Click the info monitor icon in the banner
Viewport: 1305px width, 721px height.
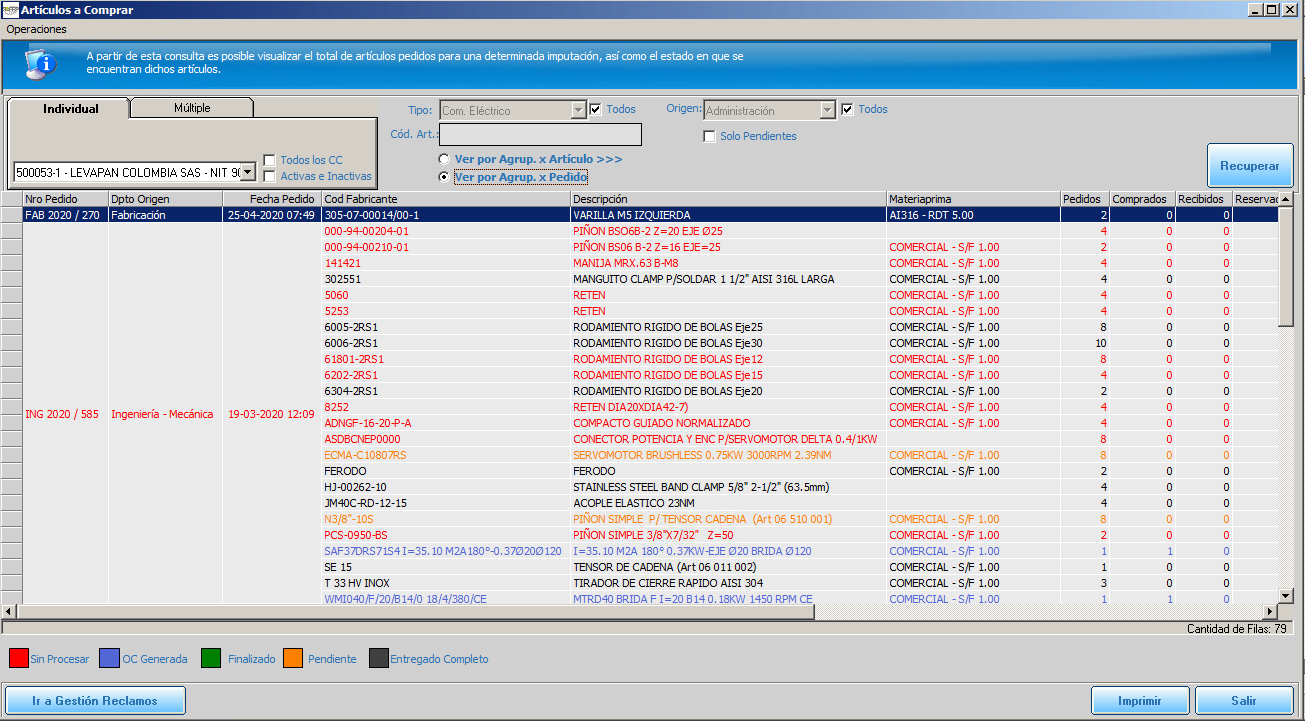point(40,65)
